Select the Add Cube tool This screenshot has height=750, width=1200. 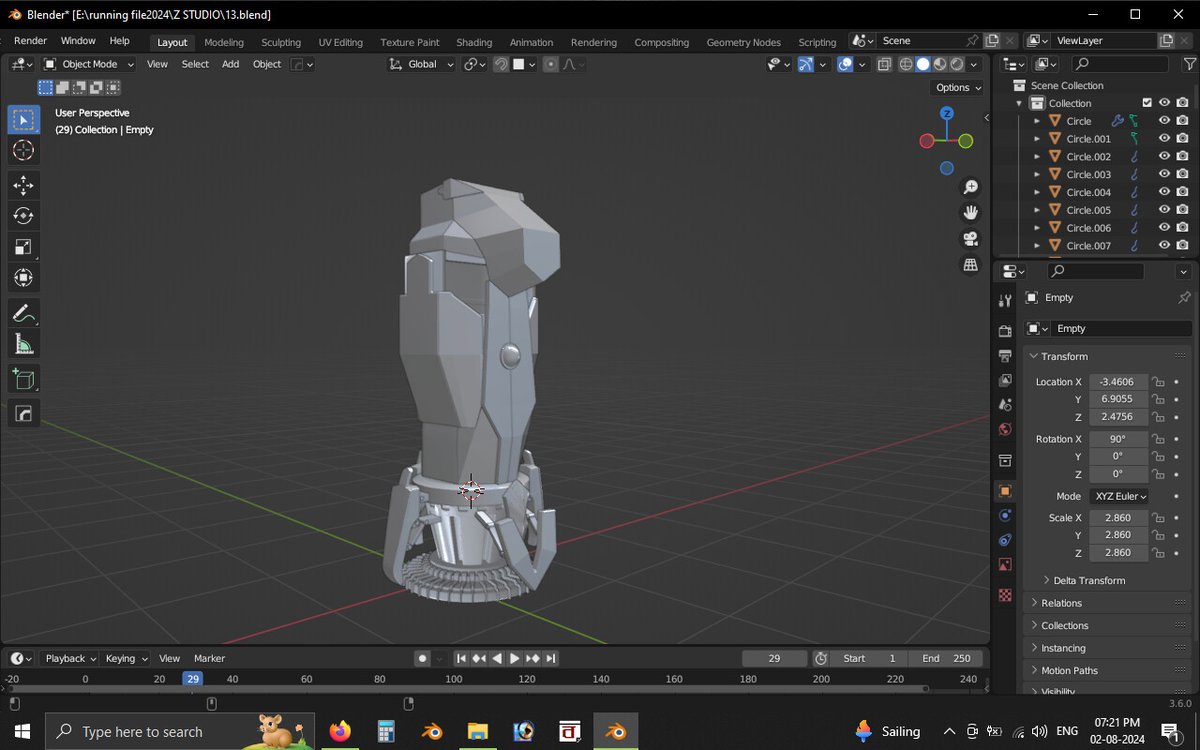pos(23,380)
